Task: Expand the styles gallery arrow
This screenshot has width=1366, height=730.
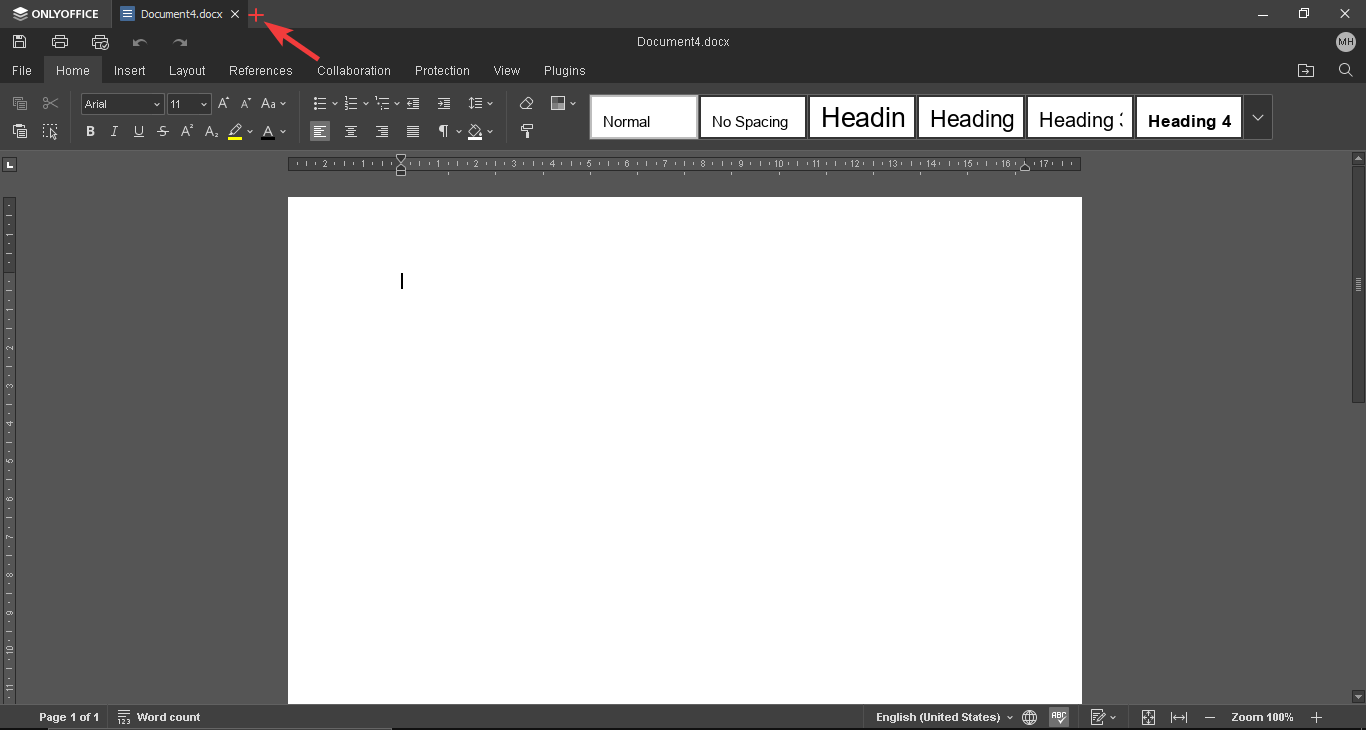Action: [x=1258, y=117]
